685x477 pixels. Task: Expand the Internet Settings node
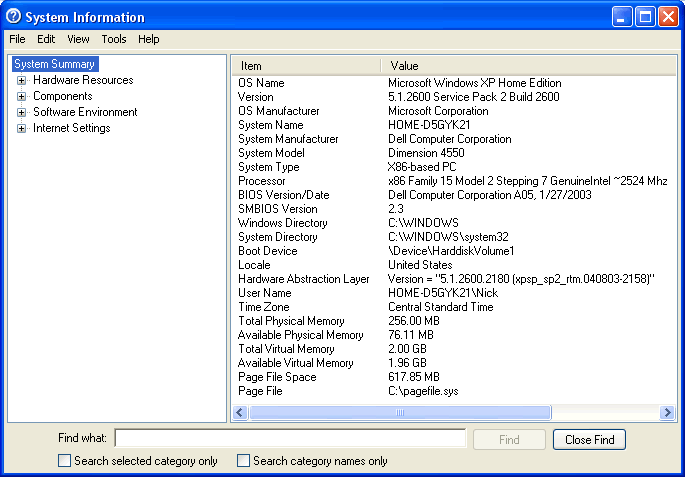[21, 128]
